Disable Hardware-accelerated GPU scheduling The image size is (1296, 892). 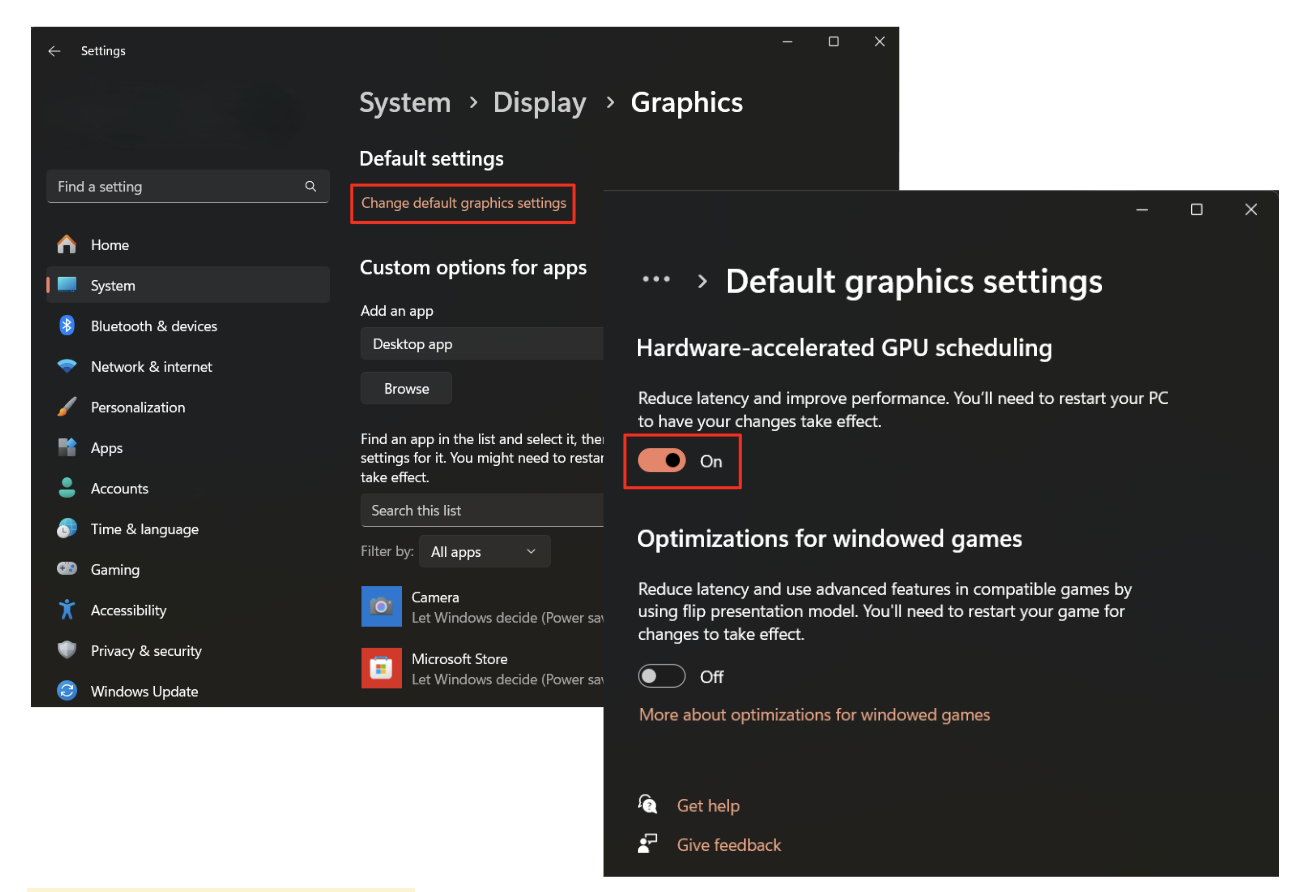(x=661, y=461)
